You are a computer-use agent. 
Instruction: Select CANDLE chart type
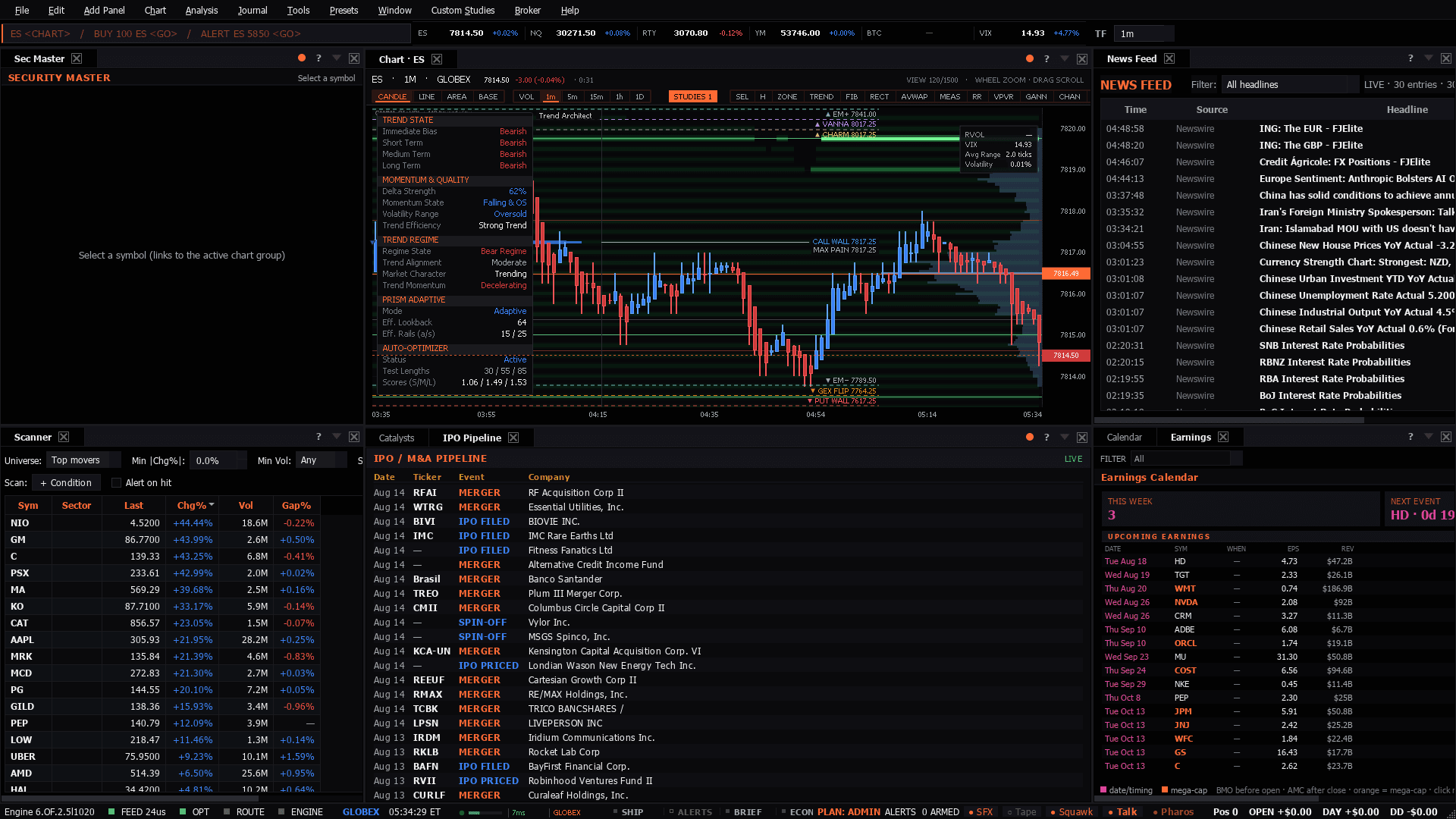(392, 97)
